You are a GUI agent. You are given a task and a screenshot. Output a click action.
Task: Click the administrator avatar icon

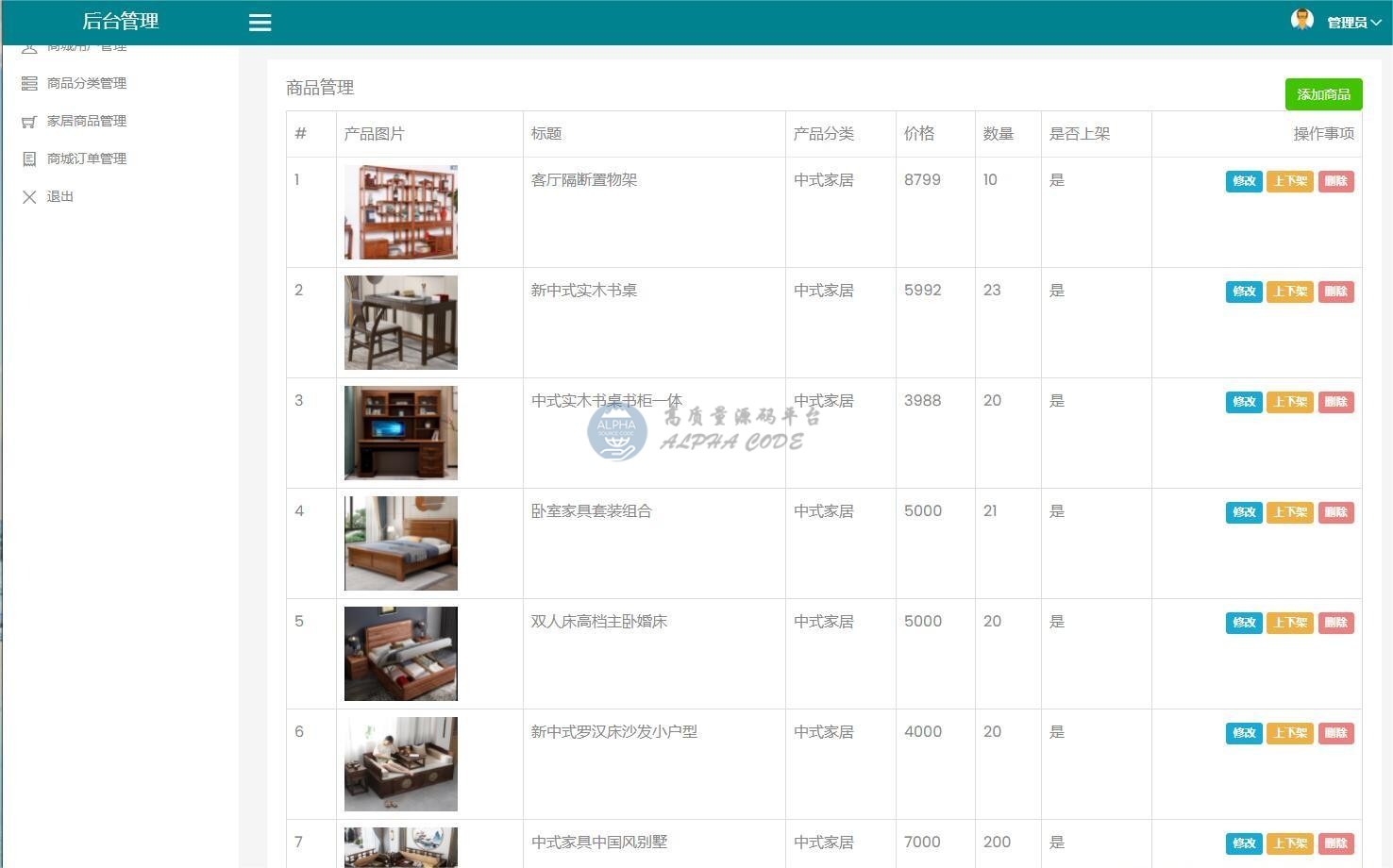click(x=1302, y=20)
